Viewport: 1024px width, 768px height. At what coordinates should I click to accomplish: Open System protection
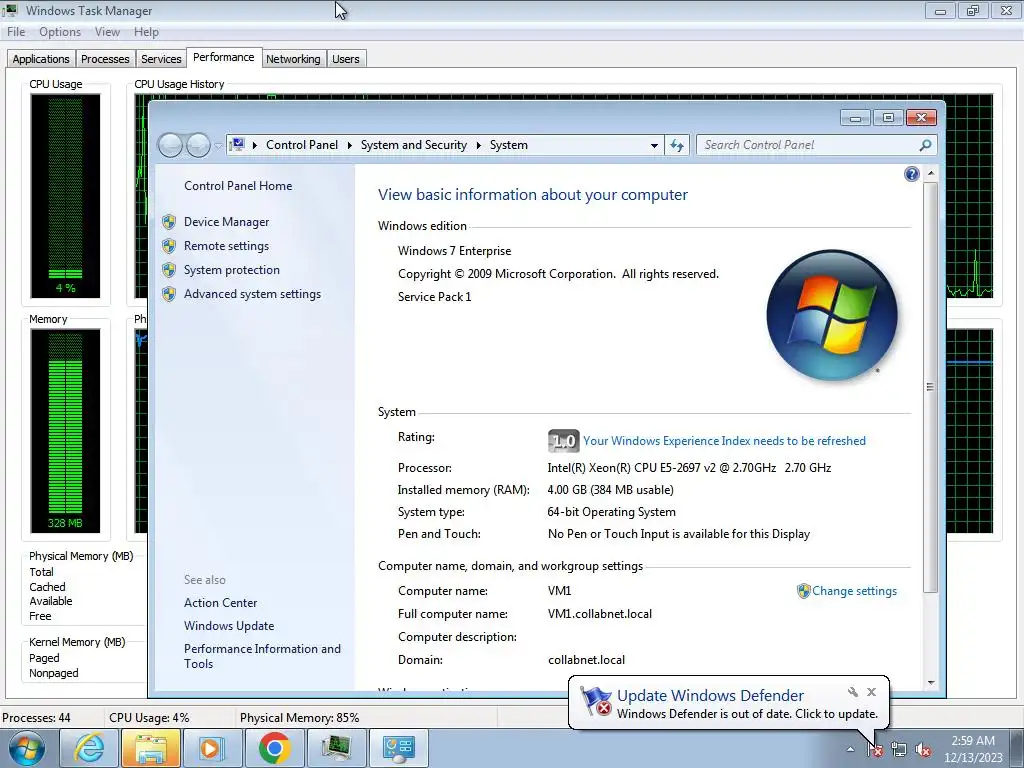(x=231, y=270)
